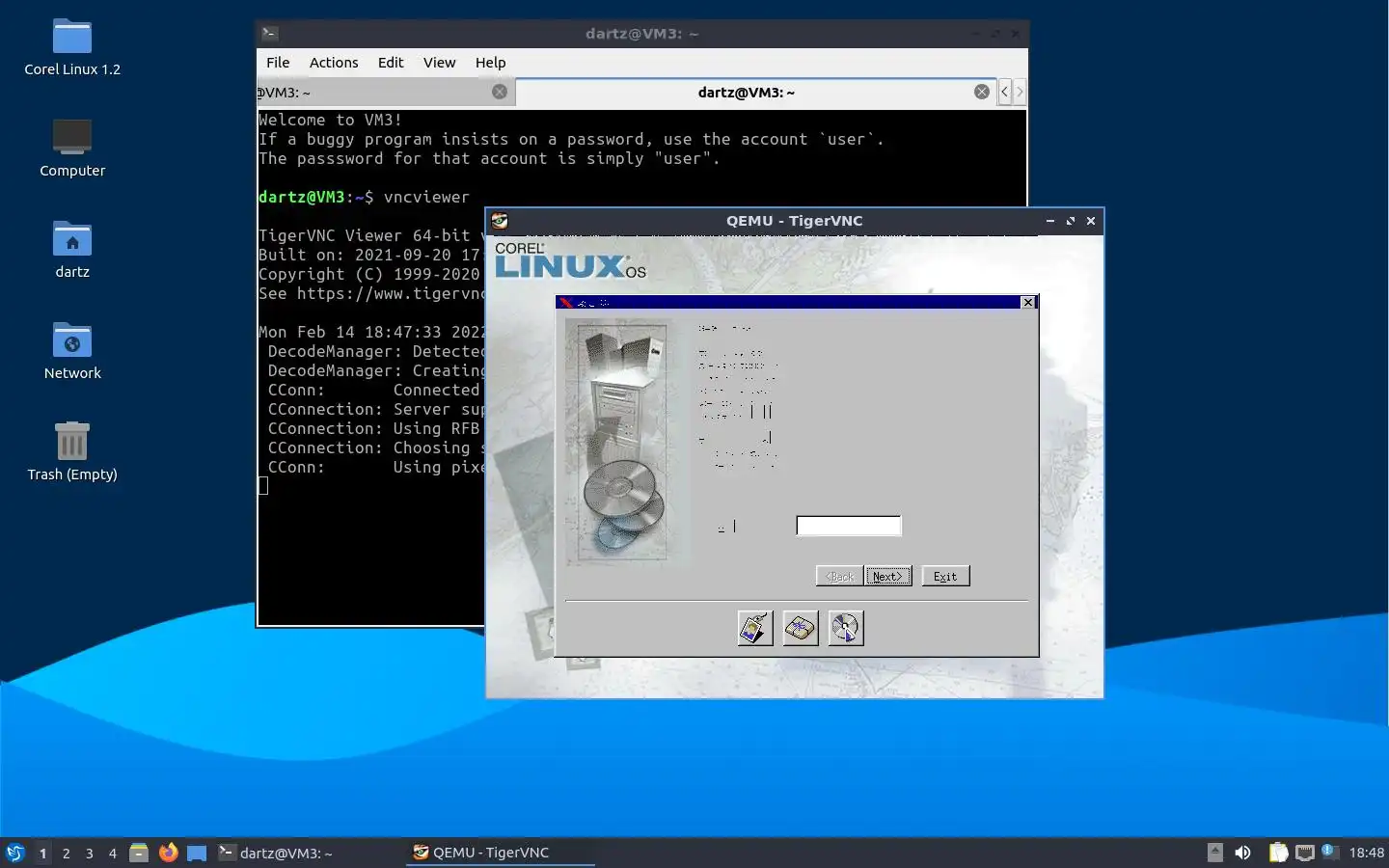The image size is (1389, 868).
Task: Select the active dartz@VM3: ~ tab
Action: coord(757,93)
